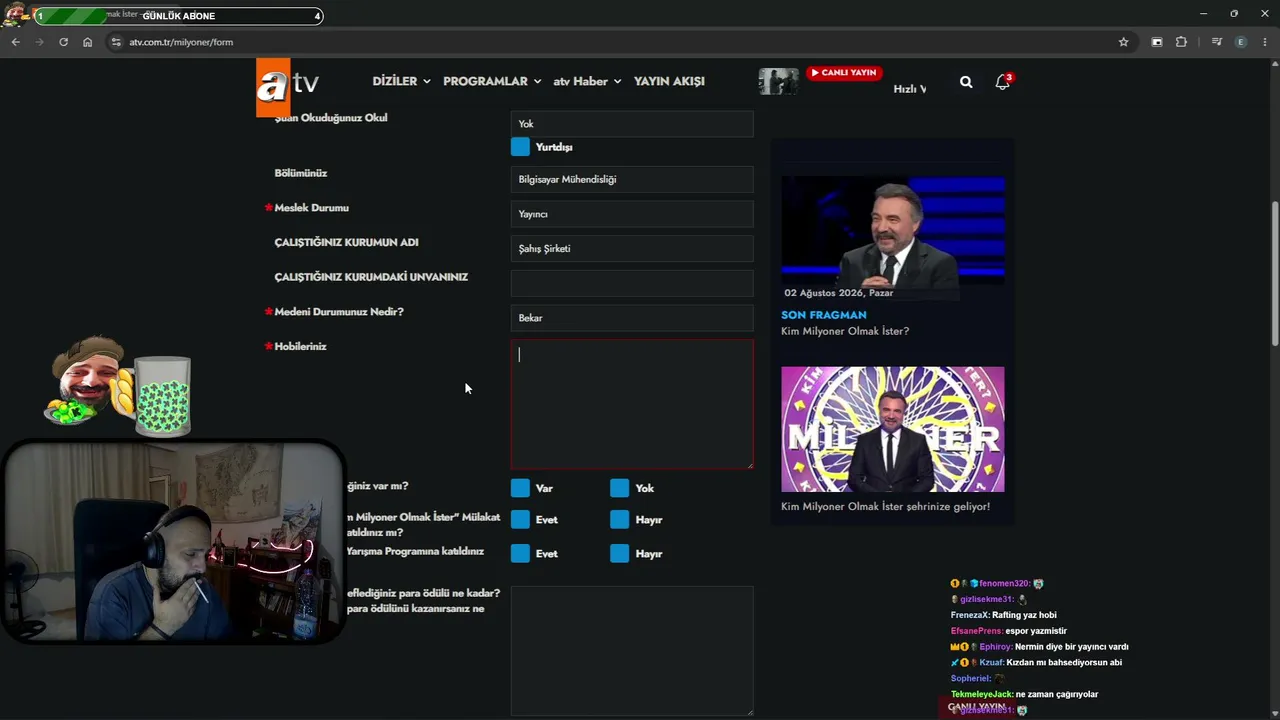Open site search with the magnifier icon
This screenshot has width=1280, height=720.
click(x=966, y=82)
